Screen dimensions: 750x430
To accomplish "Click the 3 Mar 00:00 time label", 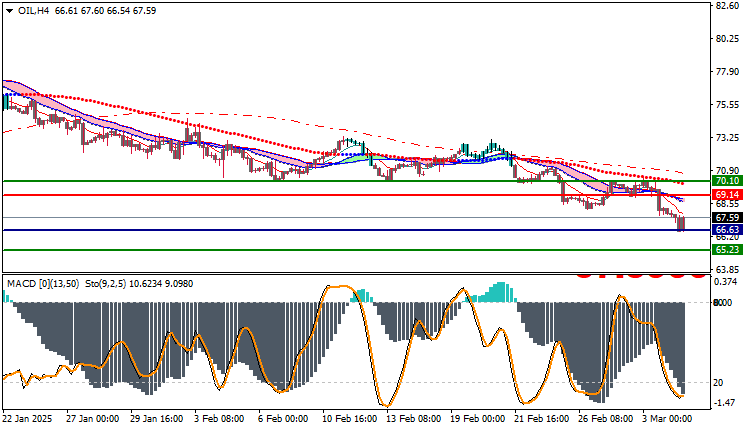I will coord(667,419).
